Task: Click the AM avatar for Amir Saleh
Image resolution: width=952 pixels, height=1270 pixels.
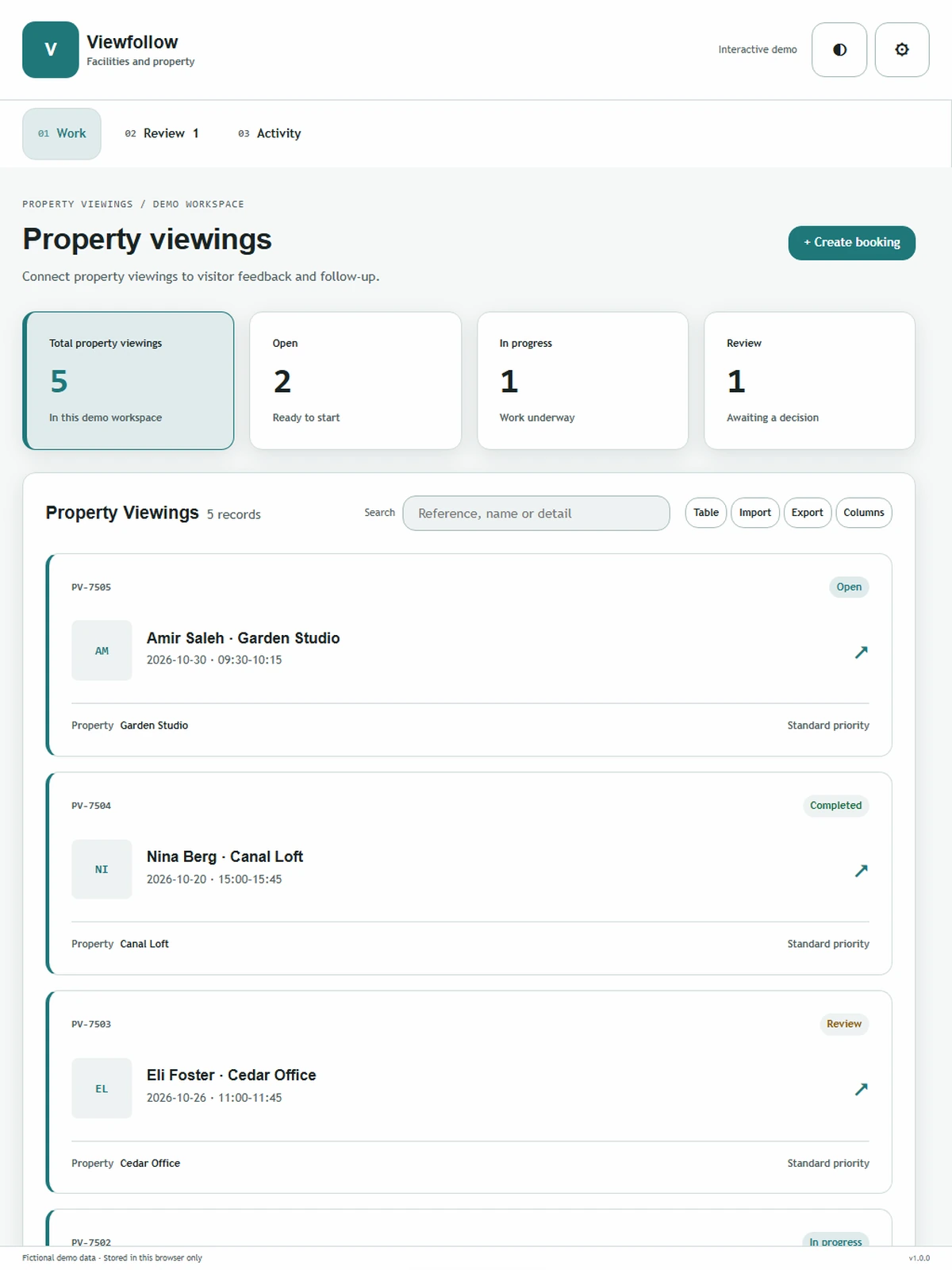Action: click(102, 650)
